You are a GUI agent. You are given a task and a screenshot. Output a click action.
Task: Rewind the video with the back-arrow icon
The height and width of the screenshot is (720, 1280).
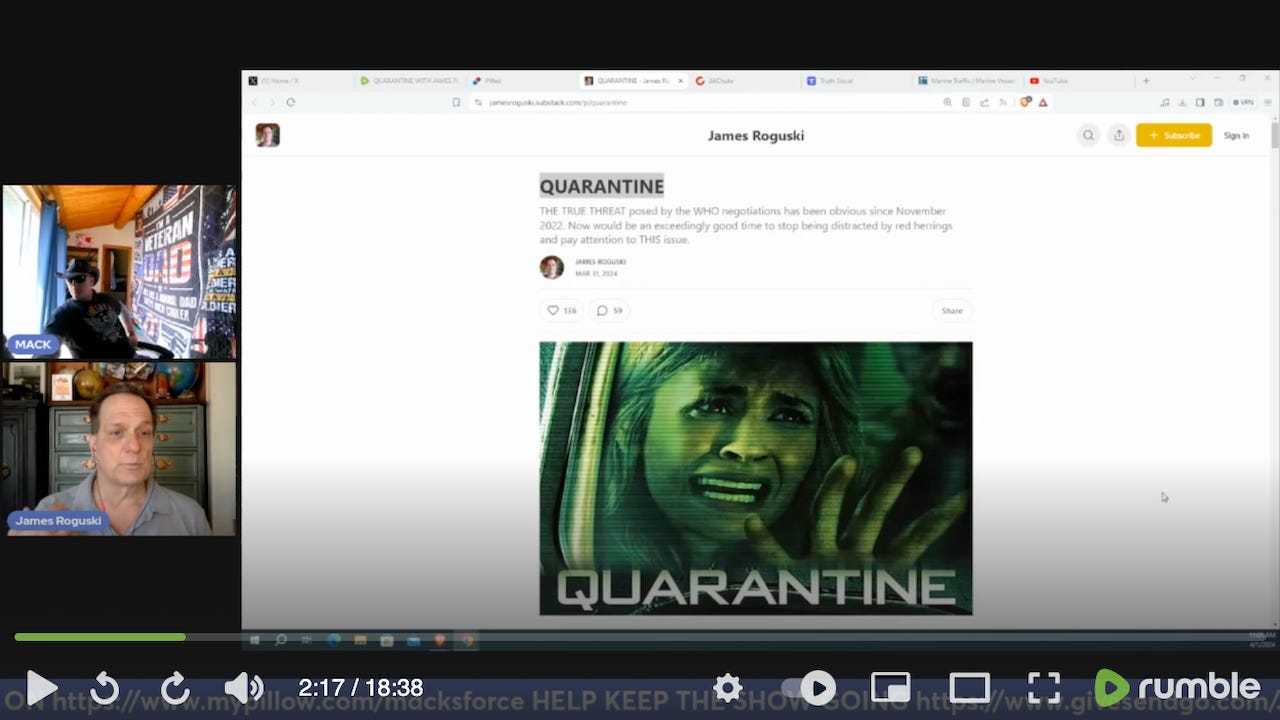[104, 688]
